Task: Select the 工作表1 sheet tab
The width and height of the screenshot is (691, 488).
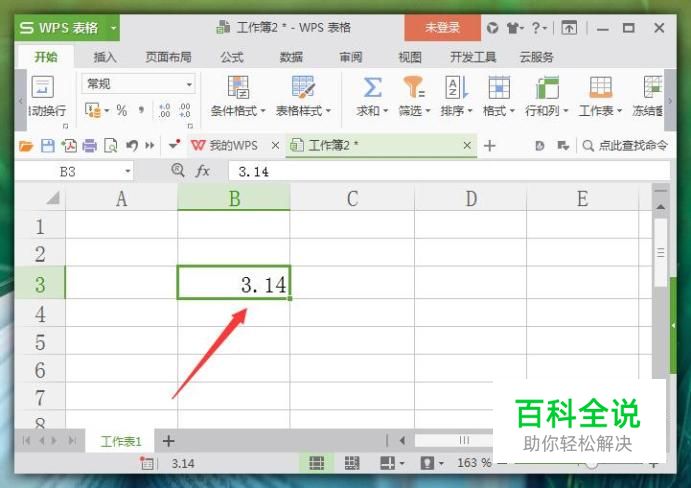Action: pyautogui.click(x=121, y=441)
